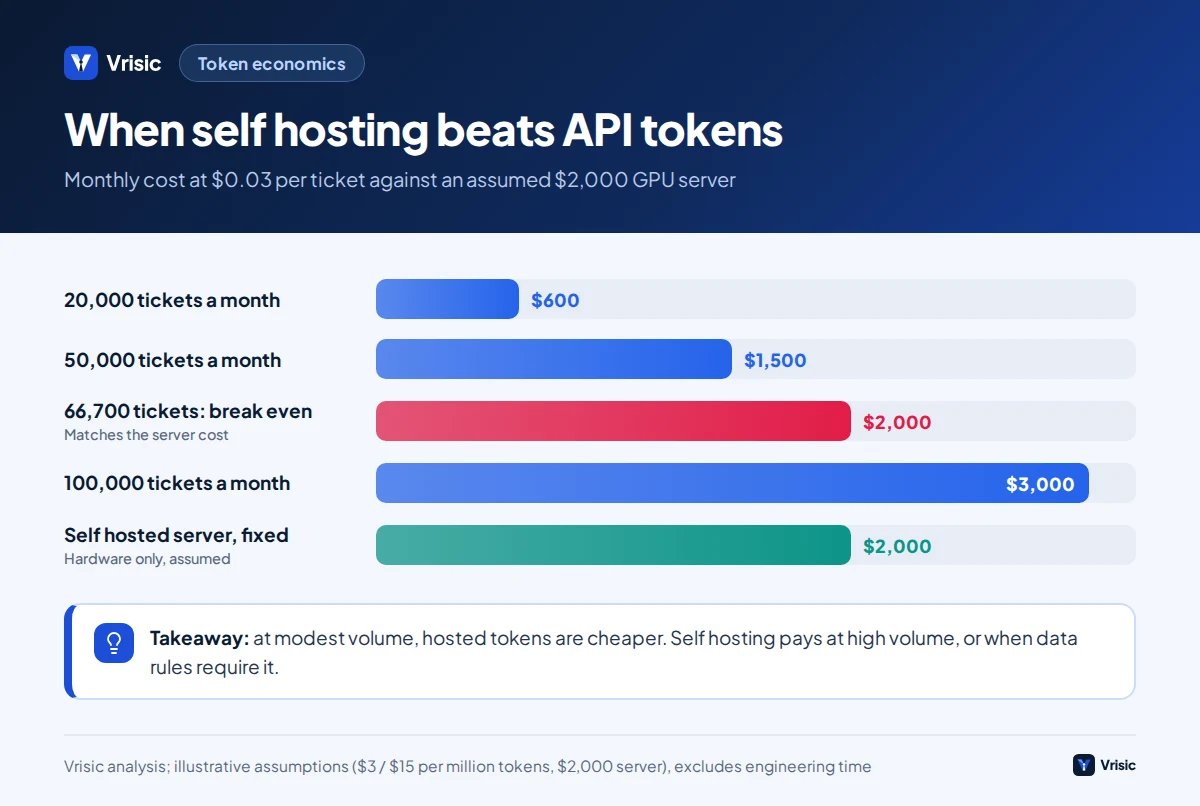1200x806 pixels.
Task: Click the subtitle about monthly cost per ticket
Action: click(x=400, y=180)
